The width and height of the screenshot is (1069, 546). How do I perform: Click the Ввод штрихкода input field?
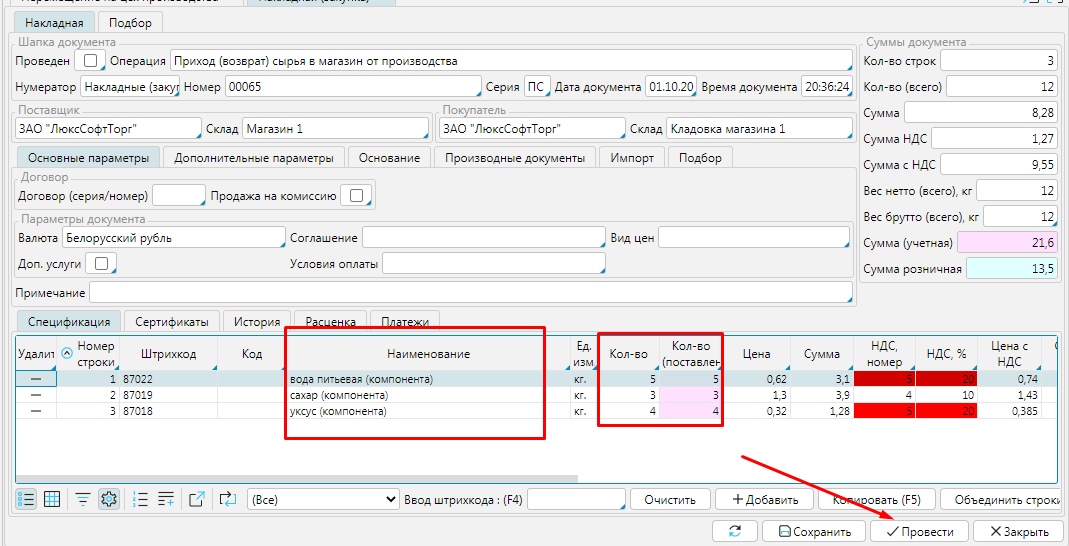pos(576,499)
